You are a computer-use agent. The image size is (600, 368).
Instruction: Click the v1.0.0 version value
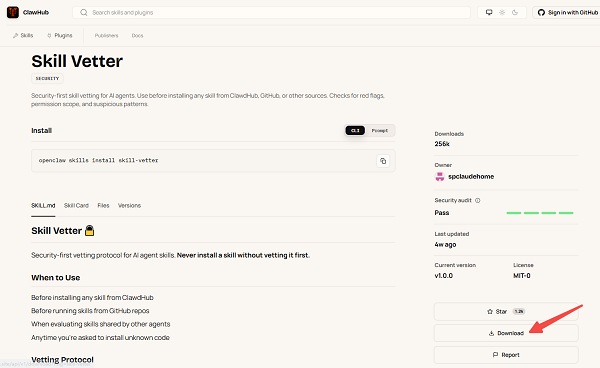point(443,275)
